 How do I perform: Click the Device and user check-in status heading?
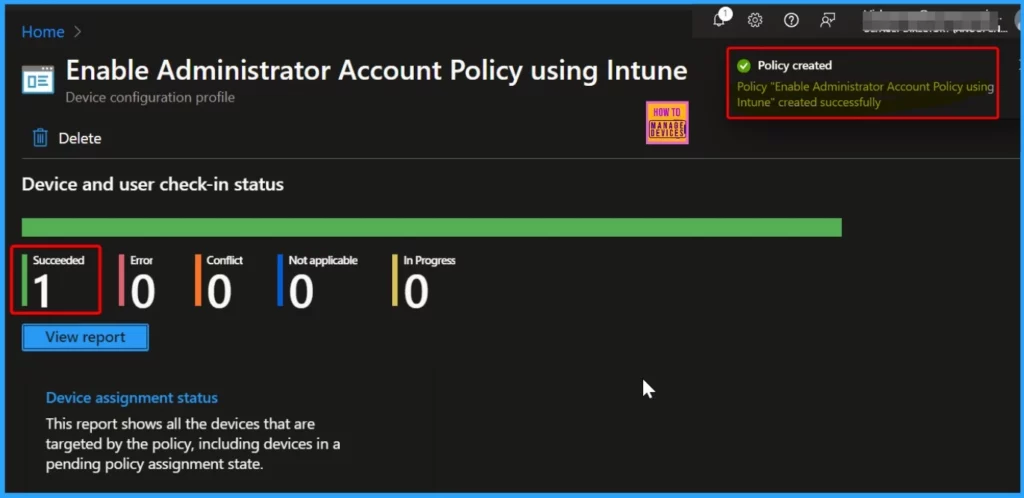coord(153,185)
